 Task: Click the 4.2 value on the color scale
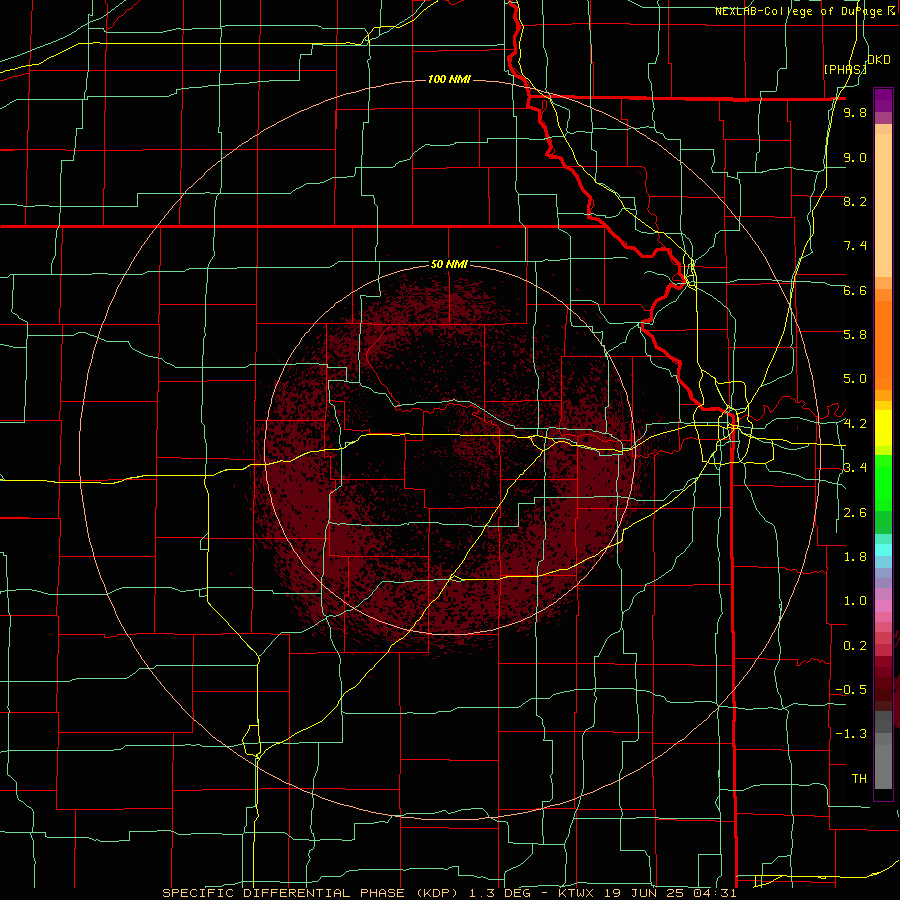(x=855, y=424)
